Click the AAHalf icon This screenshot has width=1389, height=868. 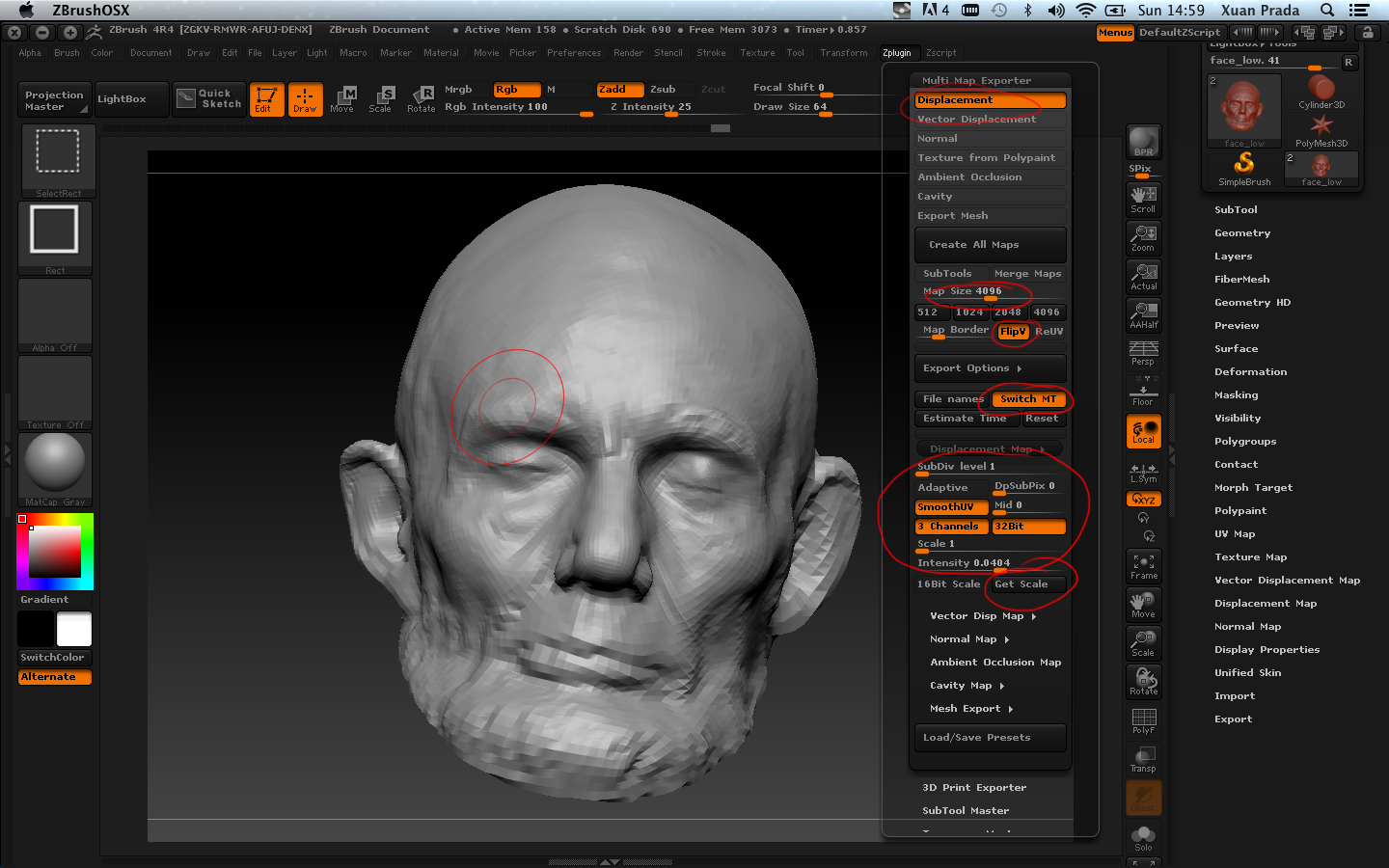coord(1144,315)
